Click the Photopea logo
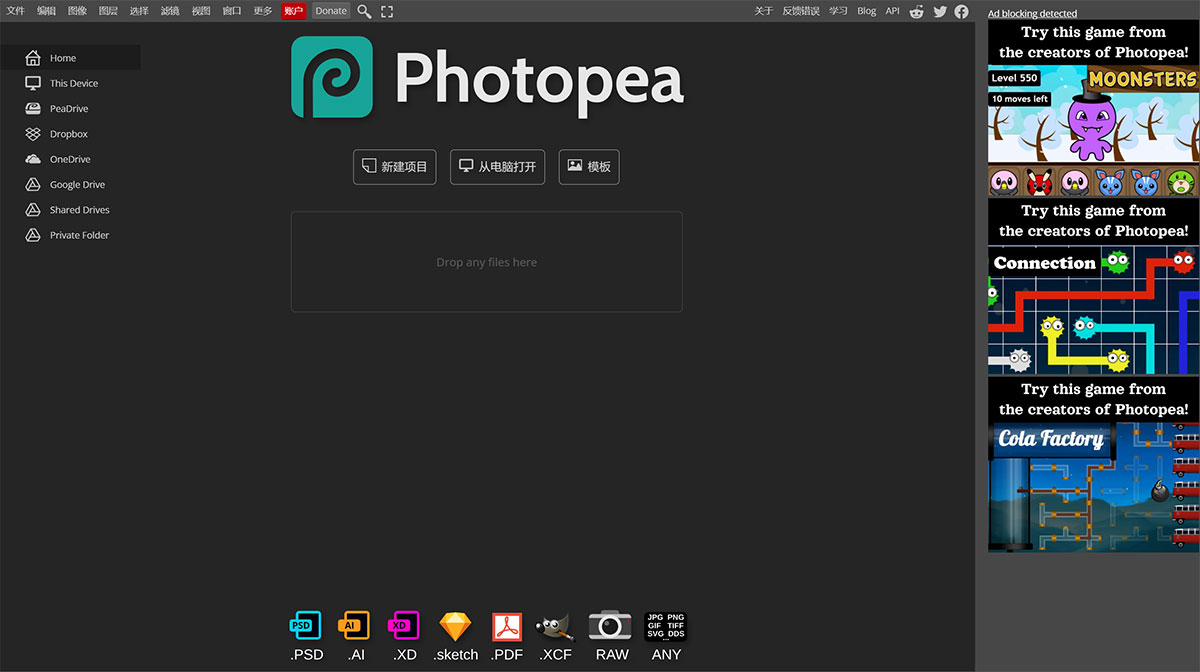1200x672 pixels. [x=332, y=77]
